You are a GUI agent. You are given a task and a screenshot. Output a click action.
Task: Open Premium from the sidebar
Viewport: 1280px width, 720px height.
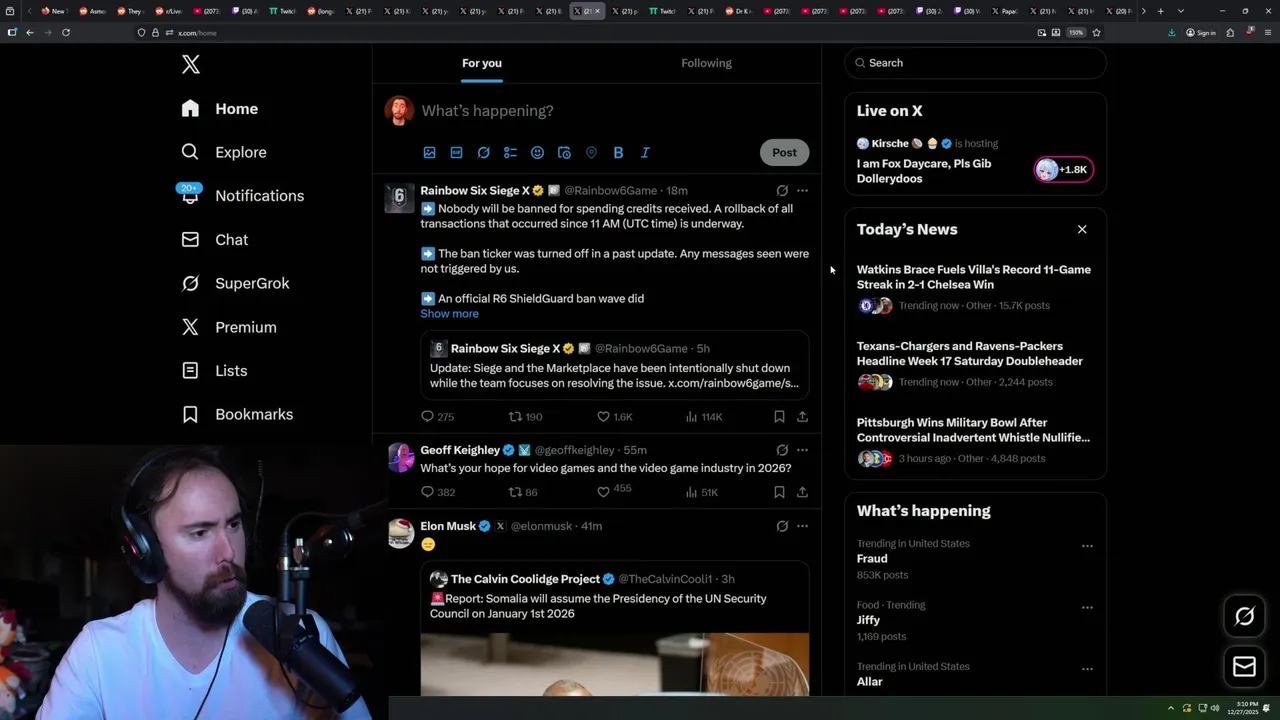click(x=229, y=327)
